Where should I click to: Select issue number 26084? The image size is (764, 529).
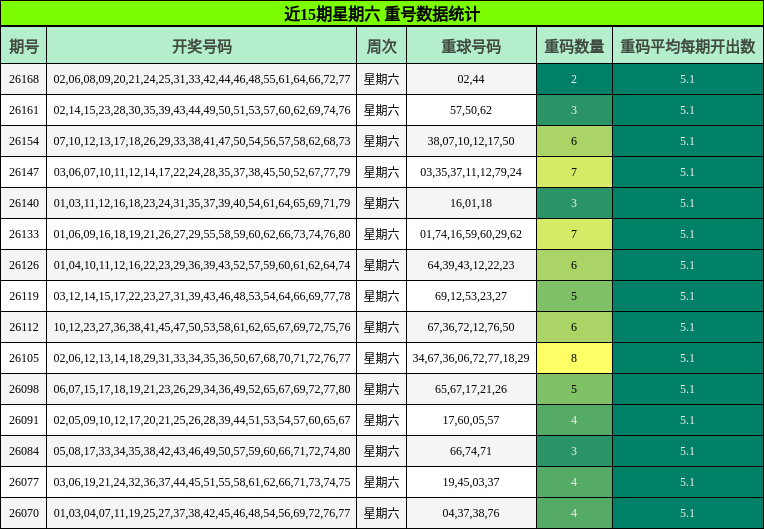24,451
